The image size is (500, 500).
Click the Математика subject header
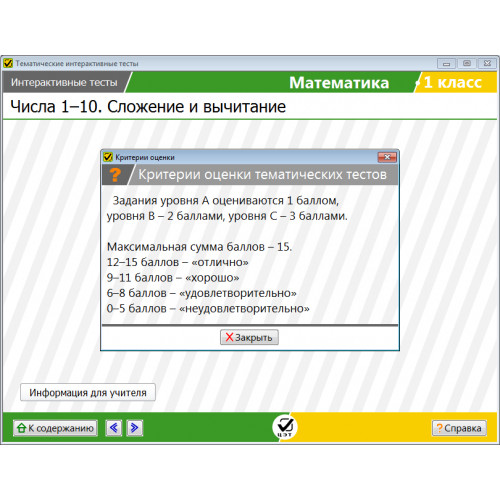pos(339,83)
